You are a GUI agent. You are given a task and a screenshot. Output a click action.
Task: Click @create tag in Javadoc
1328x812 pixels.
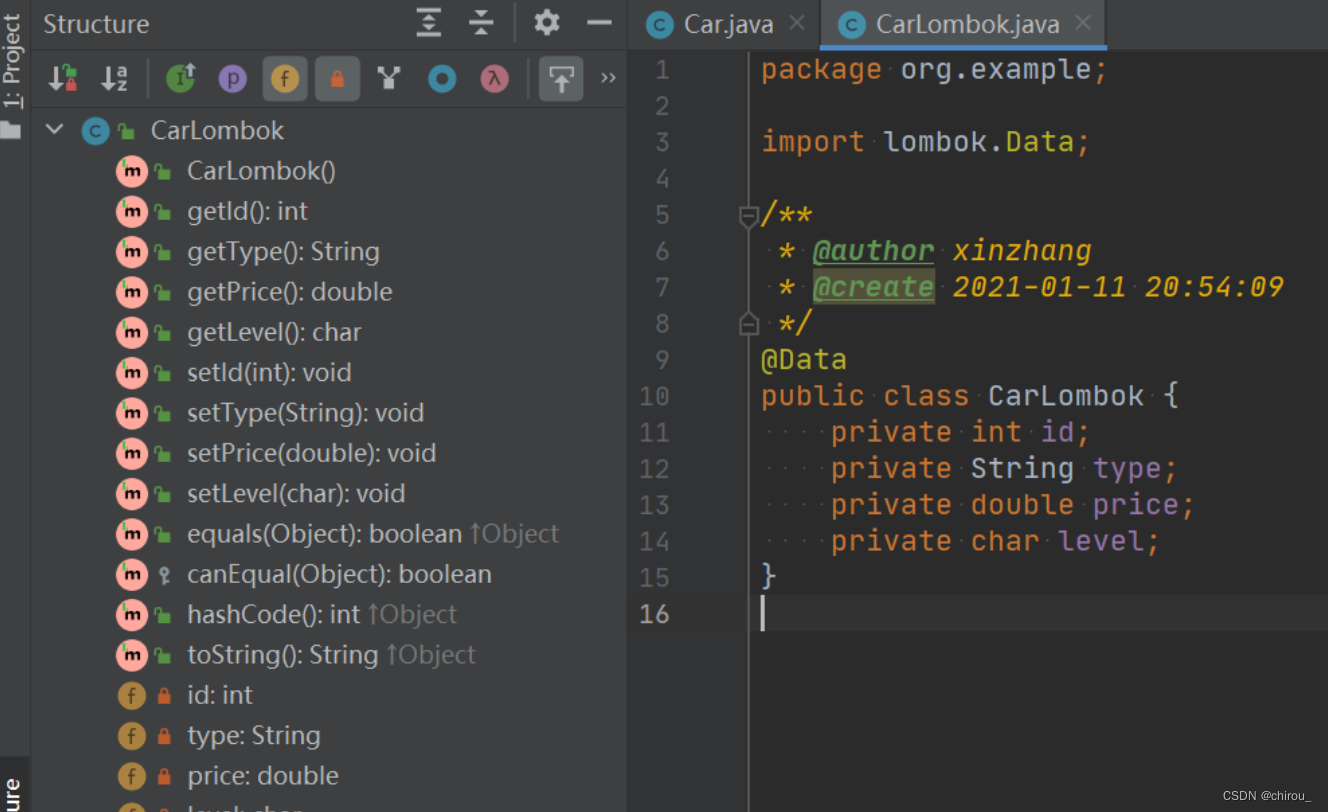point(873,287)
